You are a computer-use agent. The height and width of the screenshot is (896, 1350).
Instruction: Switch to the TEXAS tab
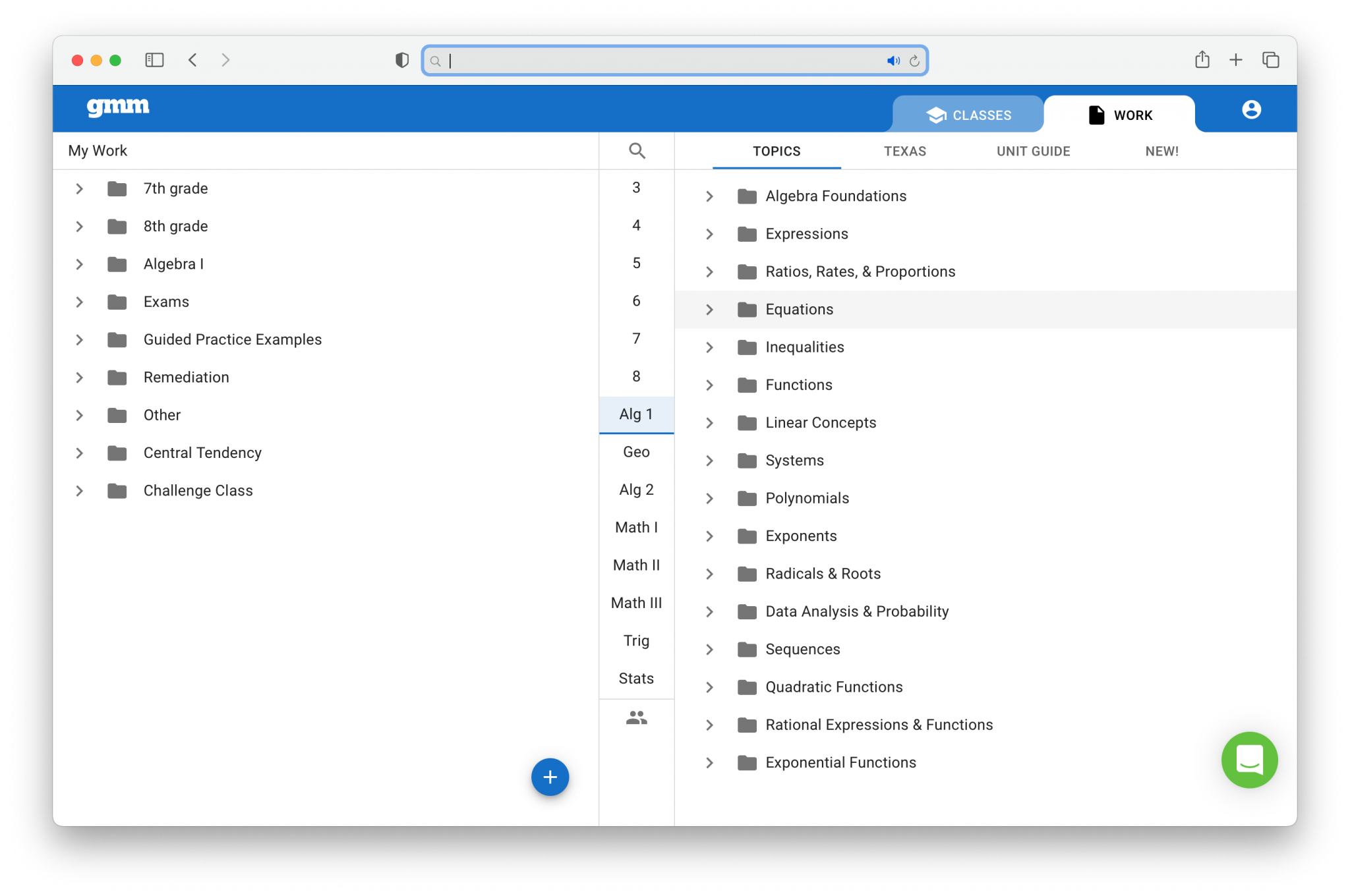click(904, 152)
